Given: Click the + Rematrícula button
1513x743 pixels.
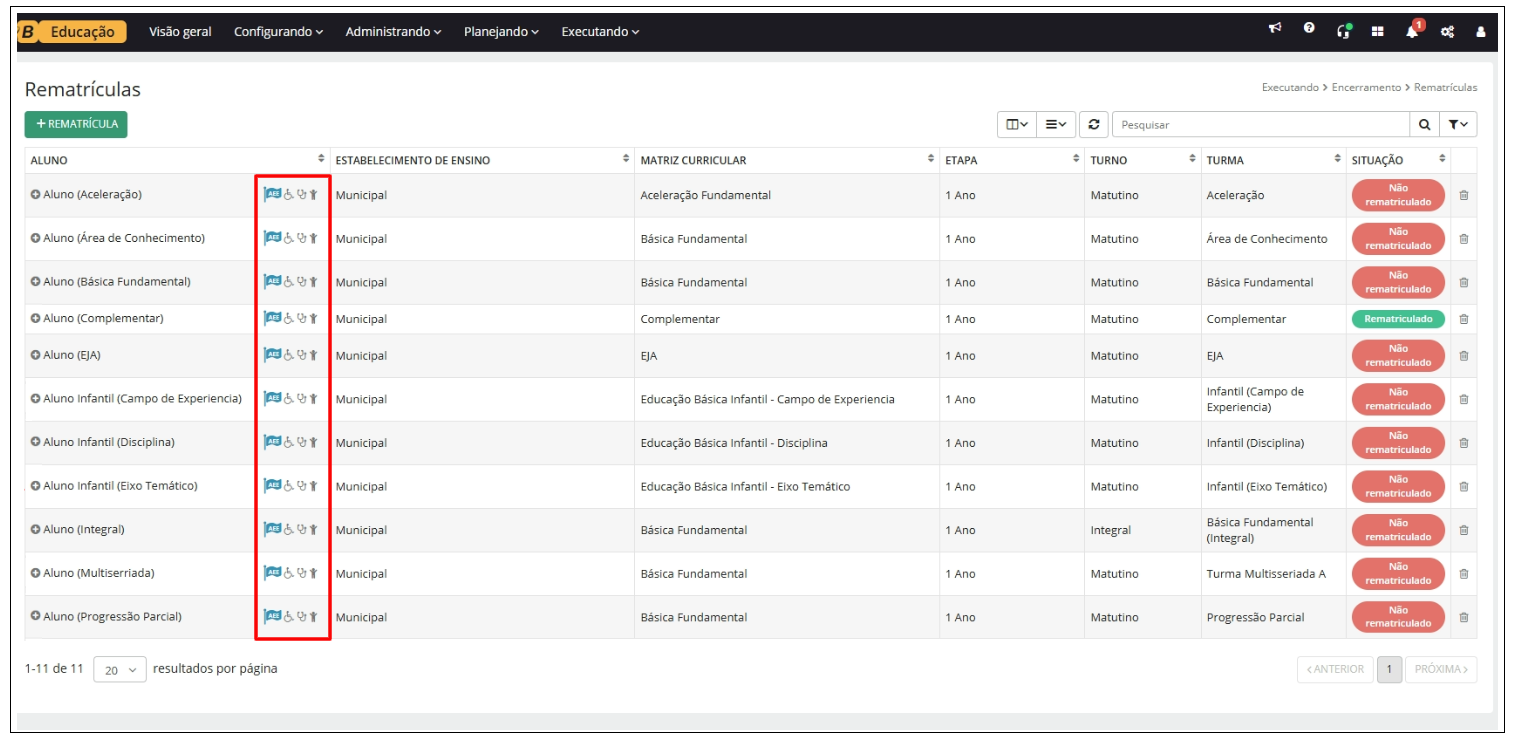Looking at the screenshot, I should click(76, 124).
